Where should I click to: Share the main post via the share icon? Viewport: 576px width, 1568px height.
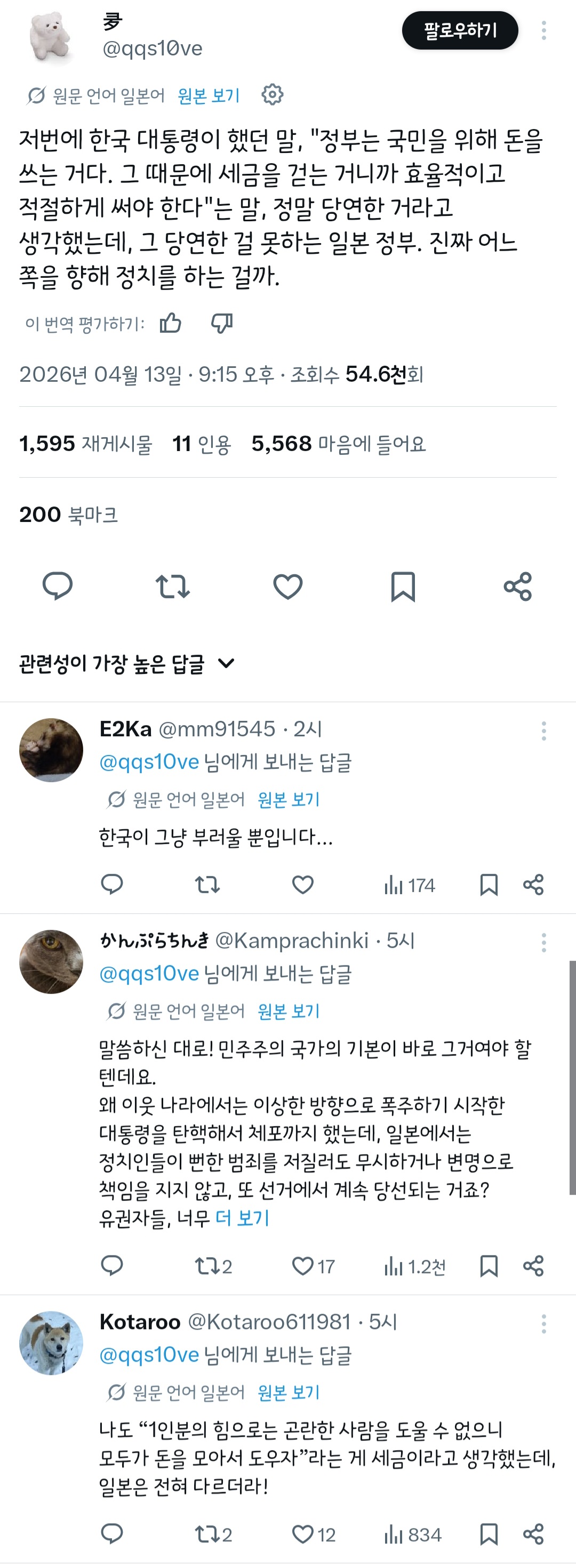pyautogui.click(x=517, y=587)
